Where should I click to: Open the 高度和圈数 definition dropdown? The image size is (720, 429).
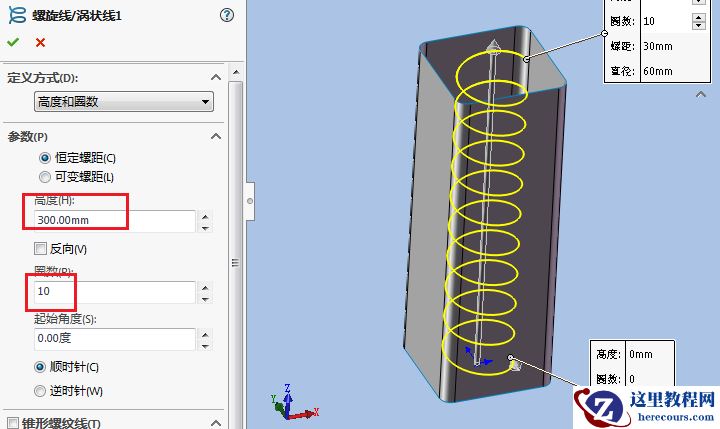coord(124,102)
